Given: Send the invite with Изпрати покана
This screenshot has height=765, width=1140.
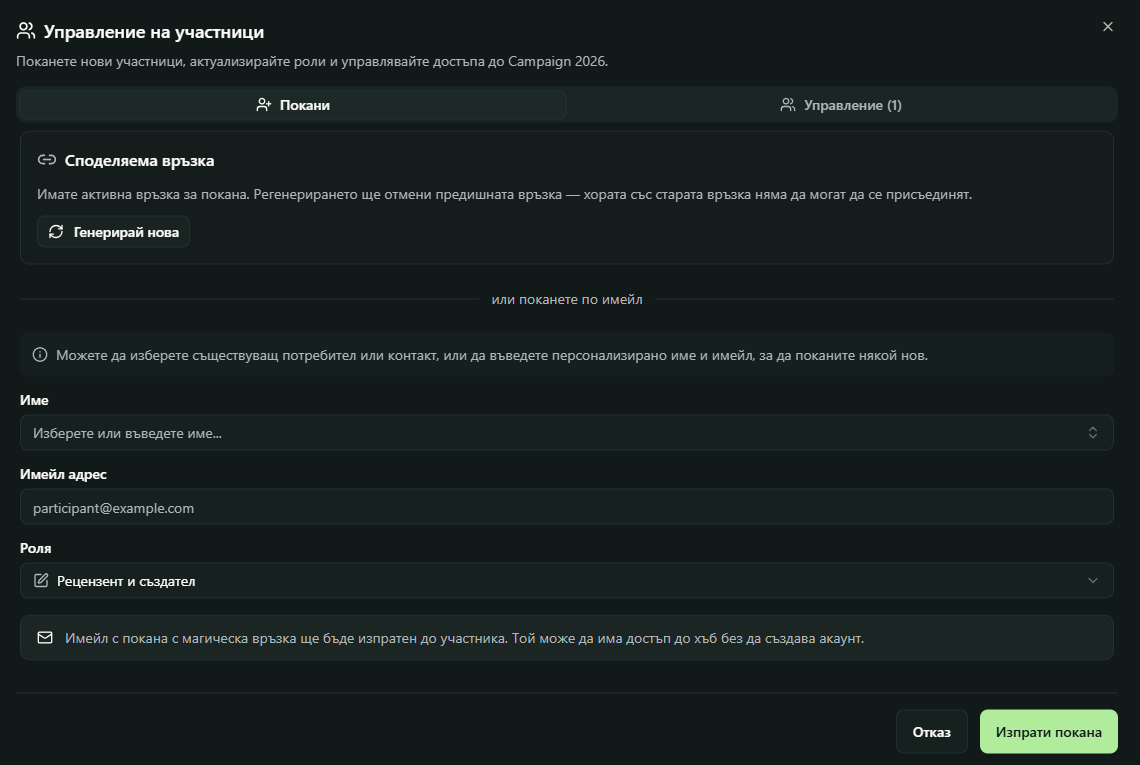Looking at the screenshot, I should tap(1048, 732).
